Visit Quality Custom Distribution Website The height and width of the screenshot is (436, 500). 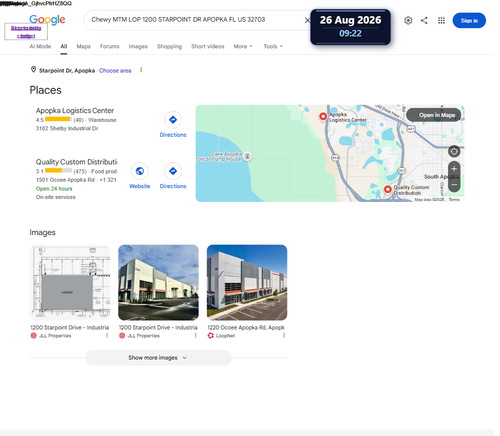(x=140, y=176)
